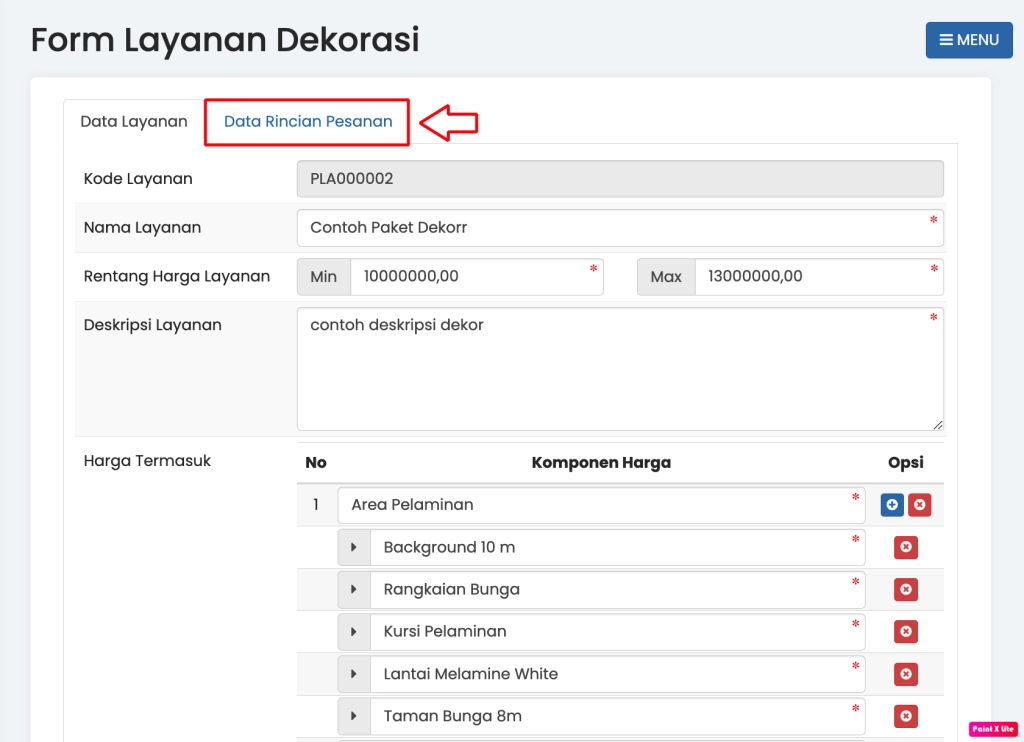
Task: Delete the Area Pelaminan row
Action: click(919, 505)
